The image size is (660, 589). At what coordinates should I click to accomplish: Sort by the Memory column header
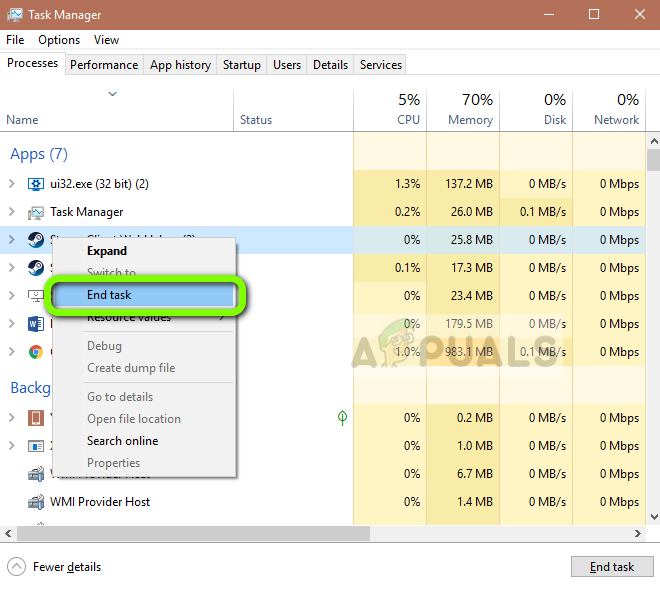463,111
